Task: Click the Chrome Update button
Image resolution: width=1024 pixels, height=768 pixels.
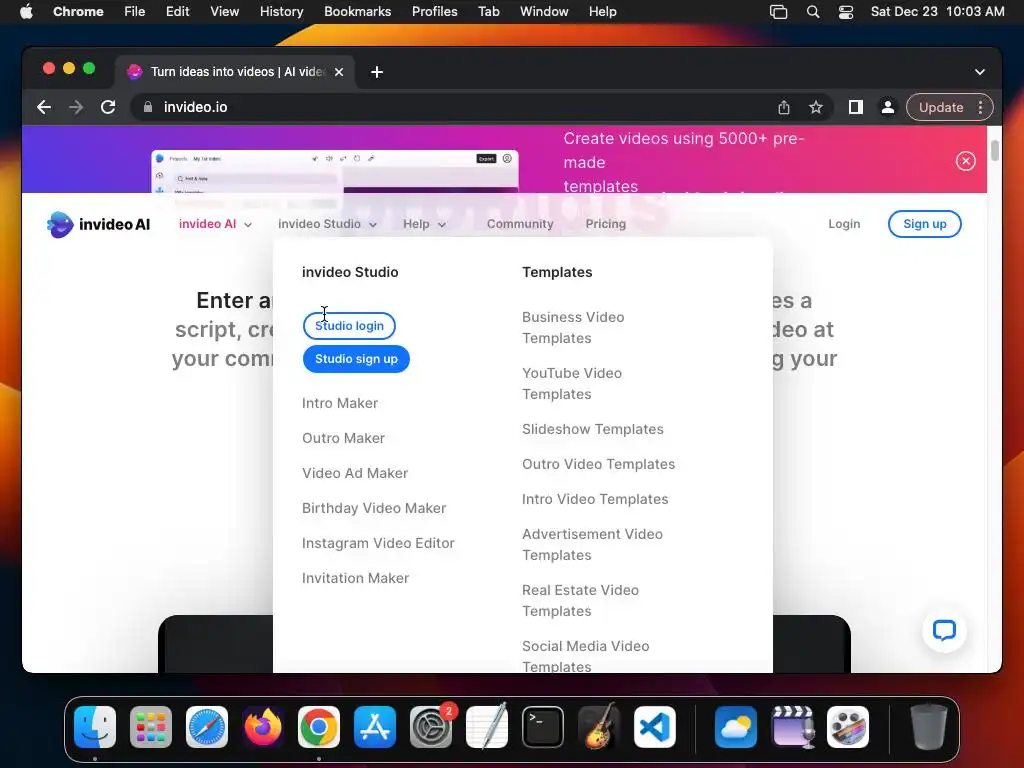Action: tap(941, 107)
